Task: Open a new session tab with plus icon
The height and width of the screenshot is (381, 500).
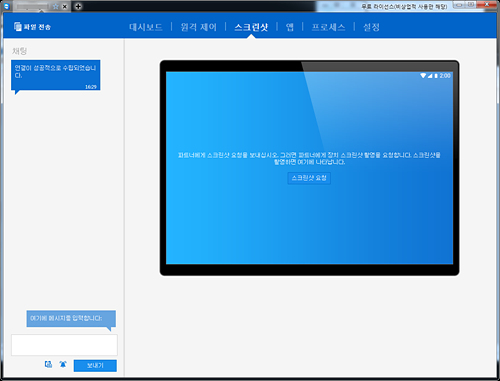Action: tap(78, 6)
